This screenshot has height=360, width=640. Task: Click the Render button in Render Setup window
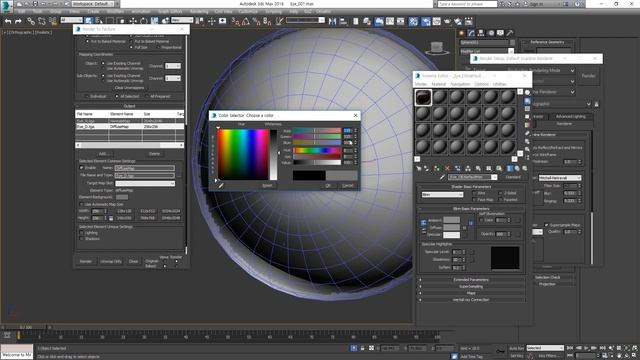(x=588, y=76)
